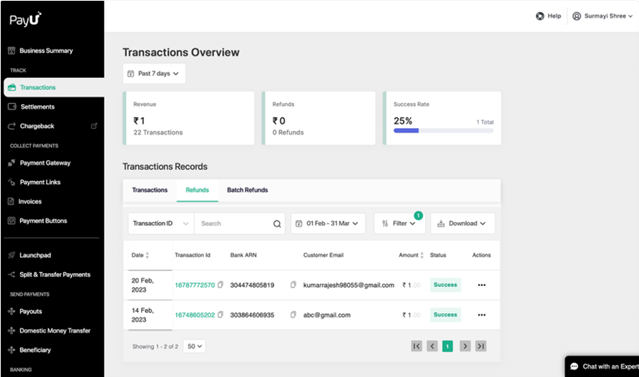
Task: Click Showing 1 - 2 of 2 text
Action: tap(155, 346)
